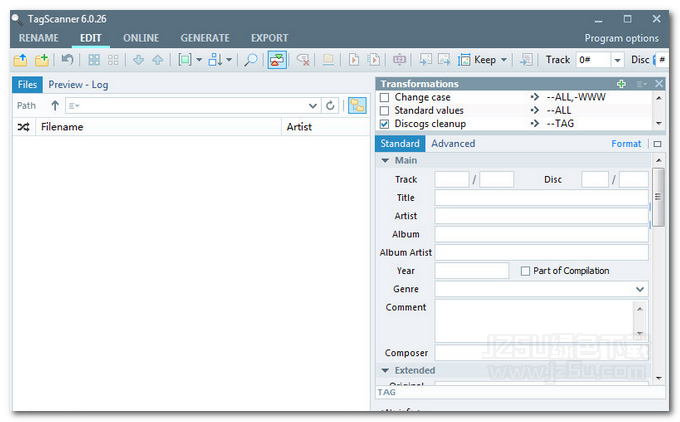
Task: Move file down with down-arrow icon
Action: 138,60
